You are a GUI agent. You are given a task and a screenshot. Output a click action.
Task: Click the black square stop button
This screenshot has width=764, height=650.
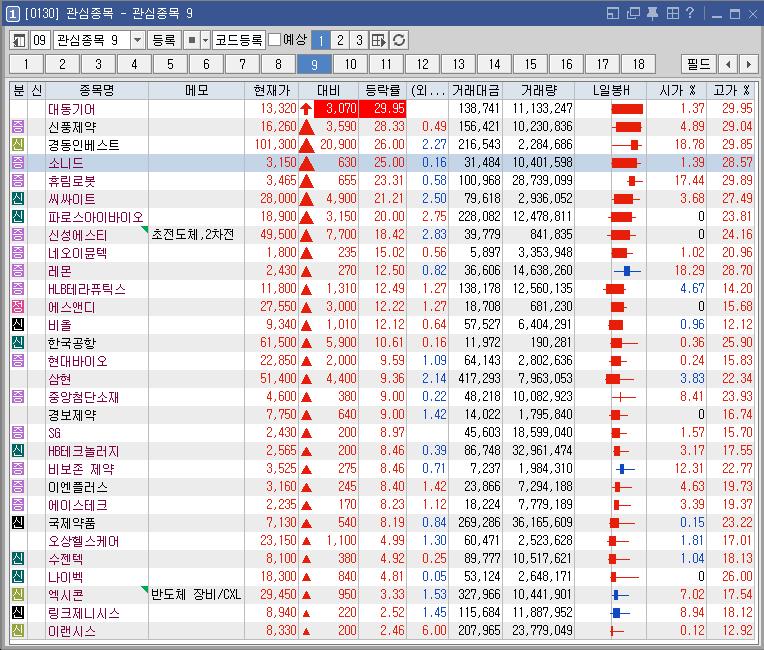[191, 40]
